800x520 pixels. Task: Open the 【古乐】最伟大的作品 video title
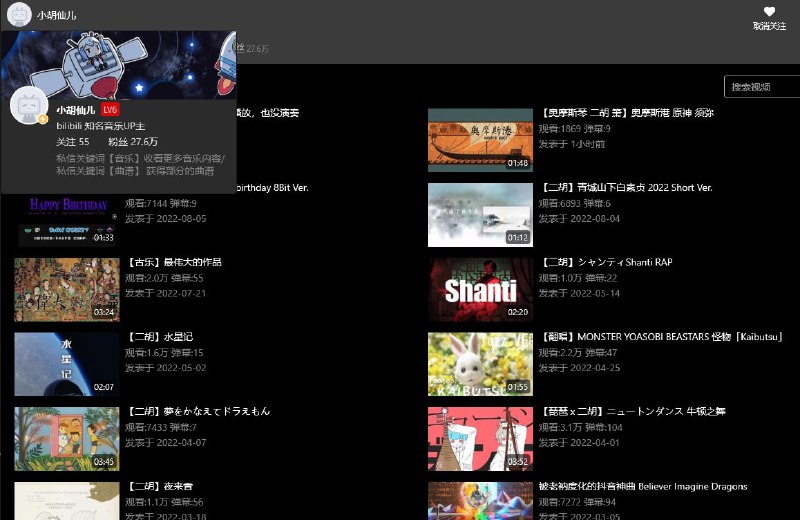174,262
